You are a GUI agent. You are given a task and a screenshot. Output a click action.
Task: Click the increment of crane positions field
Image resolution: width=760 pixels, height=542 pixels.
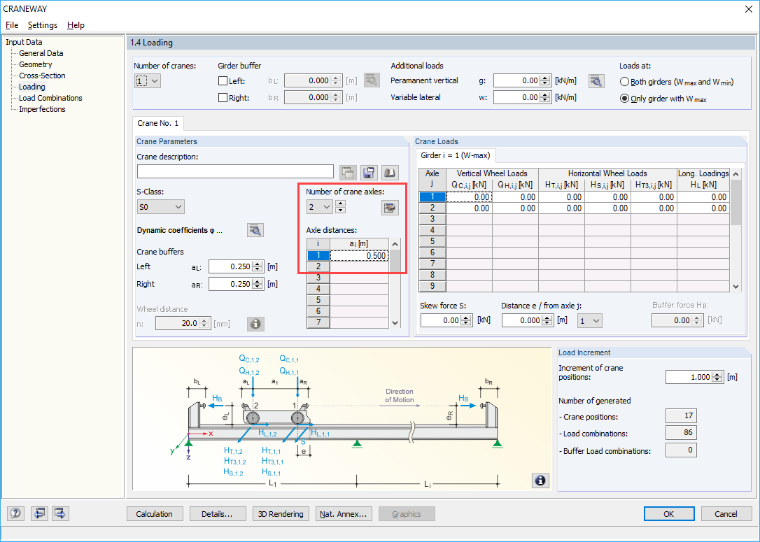[689, 377]
